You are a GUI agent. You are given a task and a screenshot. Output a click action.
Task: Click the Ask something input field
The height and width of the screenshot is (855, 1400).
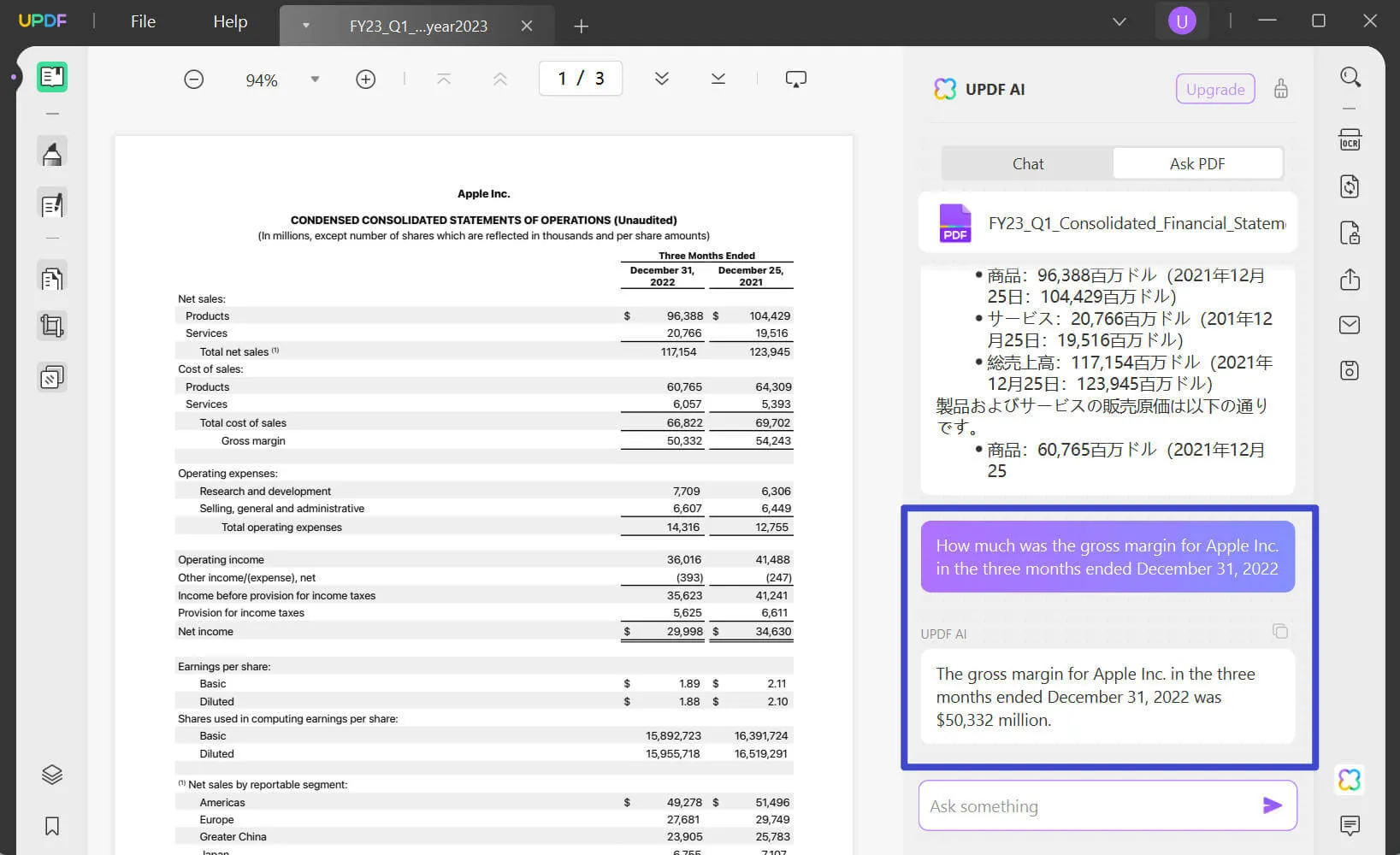coord(1086,805)
